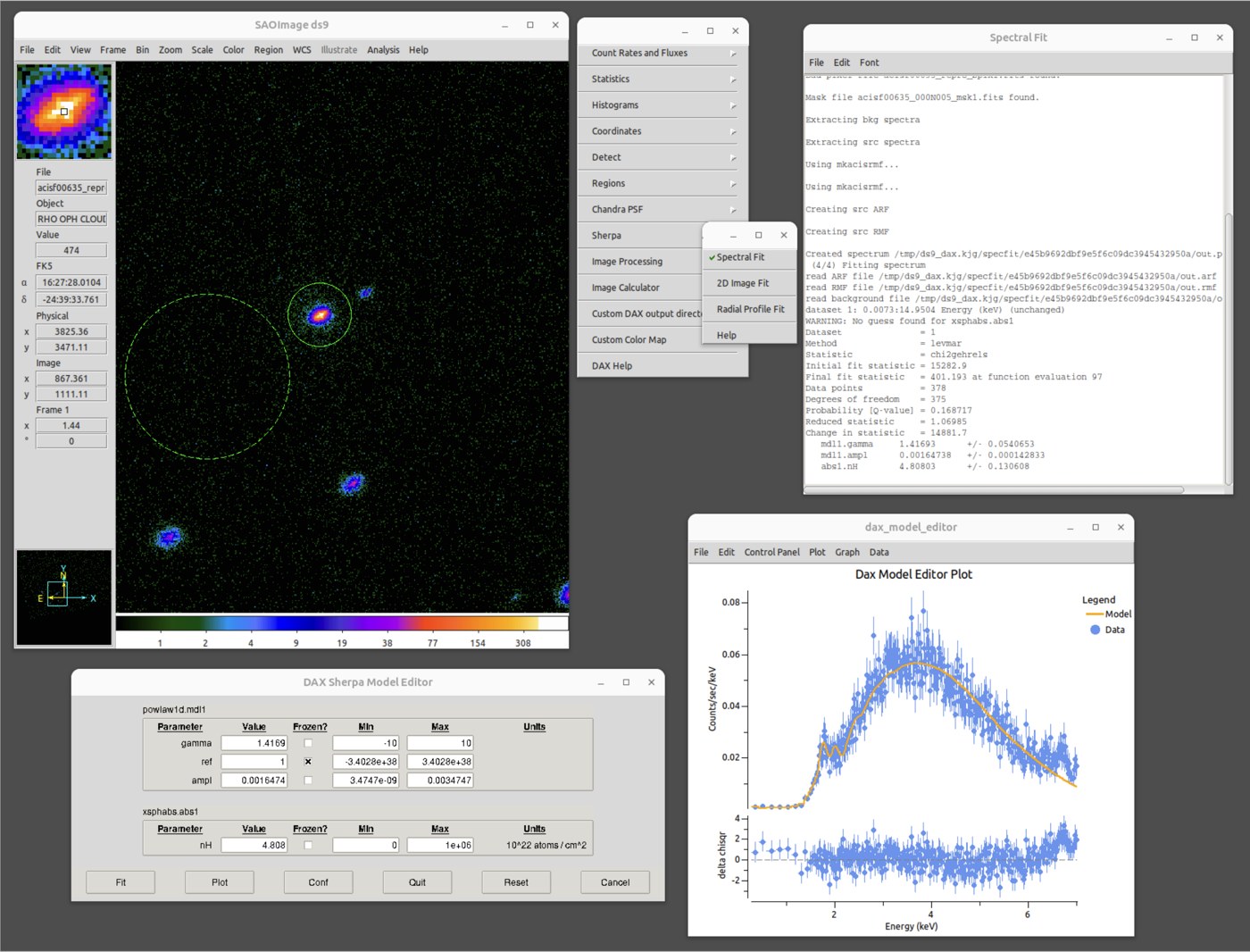Close the DAX Sherpa Model Editor window
The width and height of the screenshot is (1250, 952).
click(651, 682)
